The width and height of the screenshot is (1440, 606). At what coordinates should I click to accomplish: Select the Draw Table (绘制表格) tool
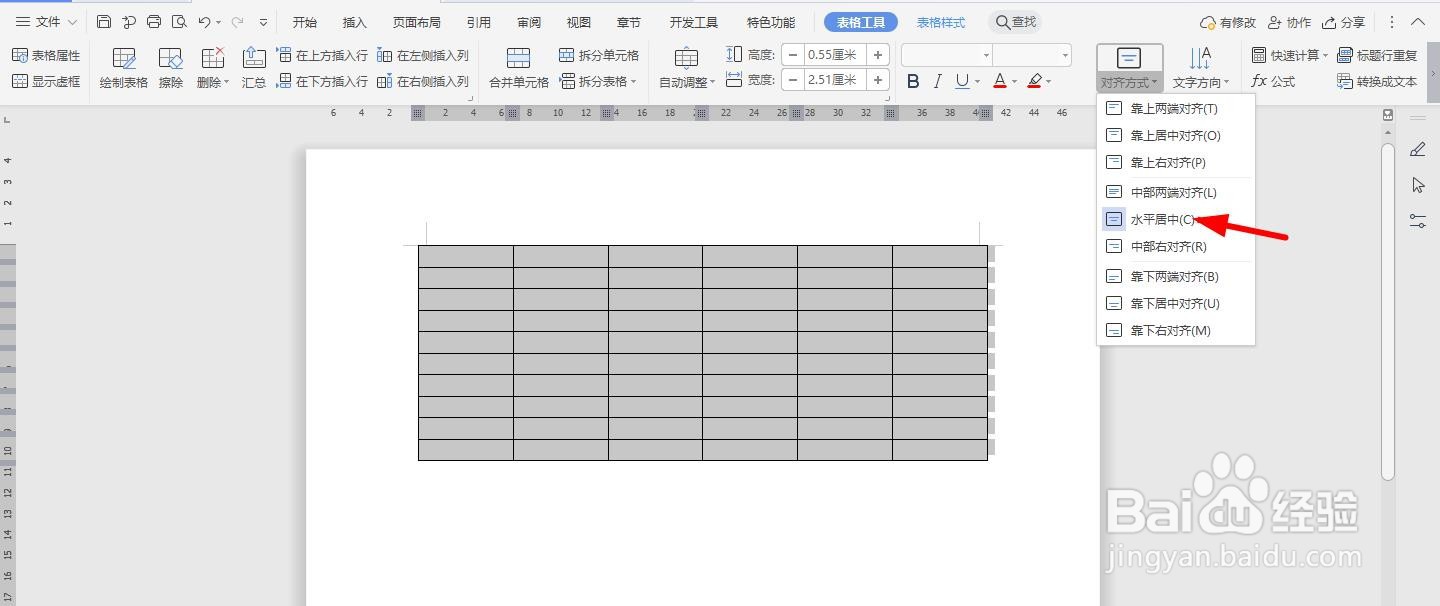coord(122,67)
